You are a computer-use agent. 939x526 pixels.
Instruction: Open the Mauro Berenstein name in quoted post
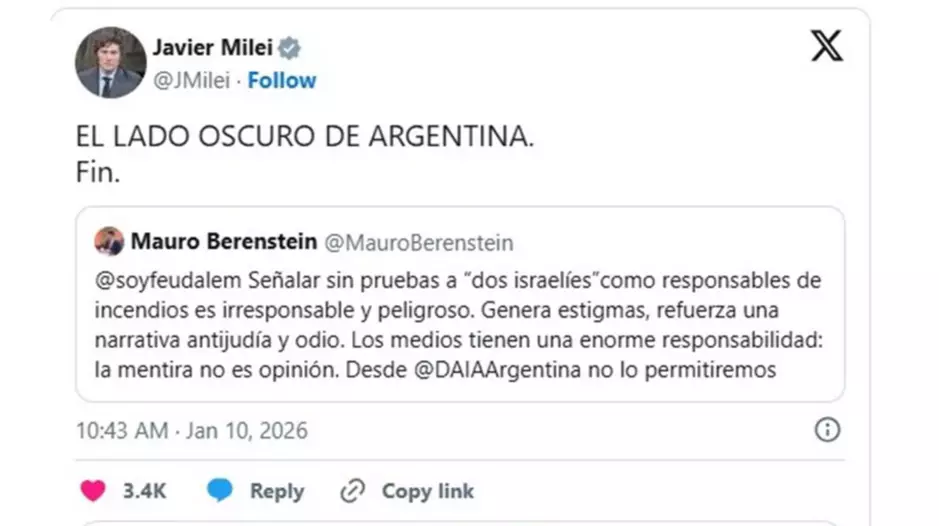click(x=224, y=242)
